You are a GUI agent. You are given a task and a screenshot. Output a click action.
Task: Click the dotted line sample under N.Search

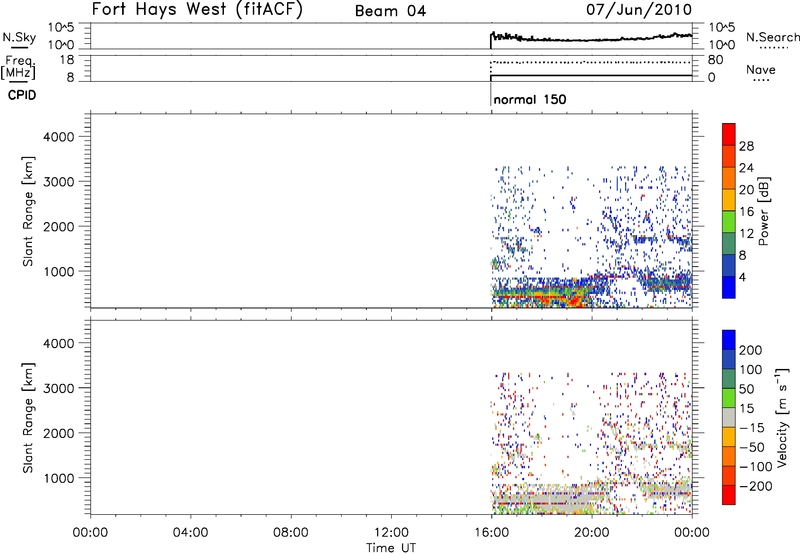point(773,48)
